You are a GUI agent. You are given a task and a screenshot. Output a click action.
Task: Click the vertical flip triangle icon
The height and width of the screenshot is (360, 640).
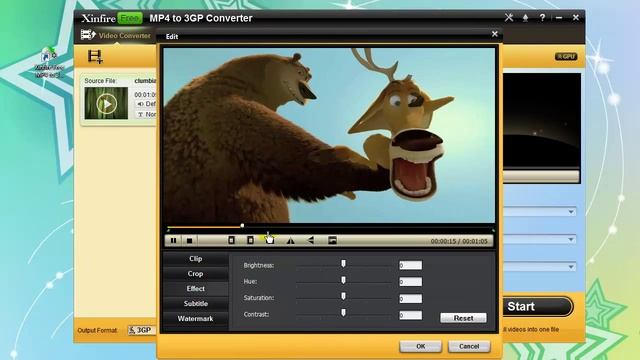(x=311, y=240)
